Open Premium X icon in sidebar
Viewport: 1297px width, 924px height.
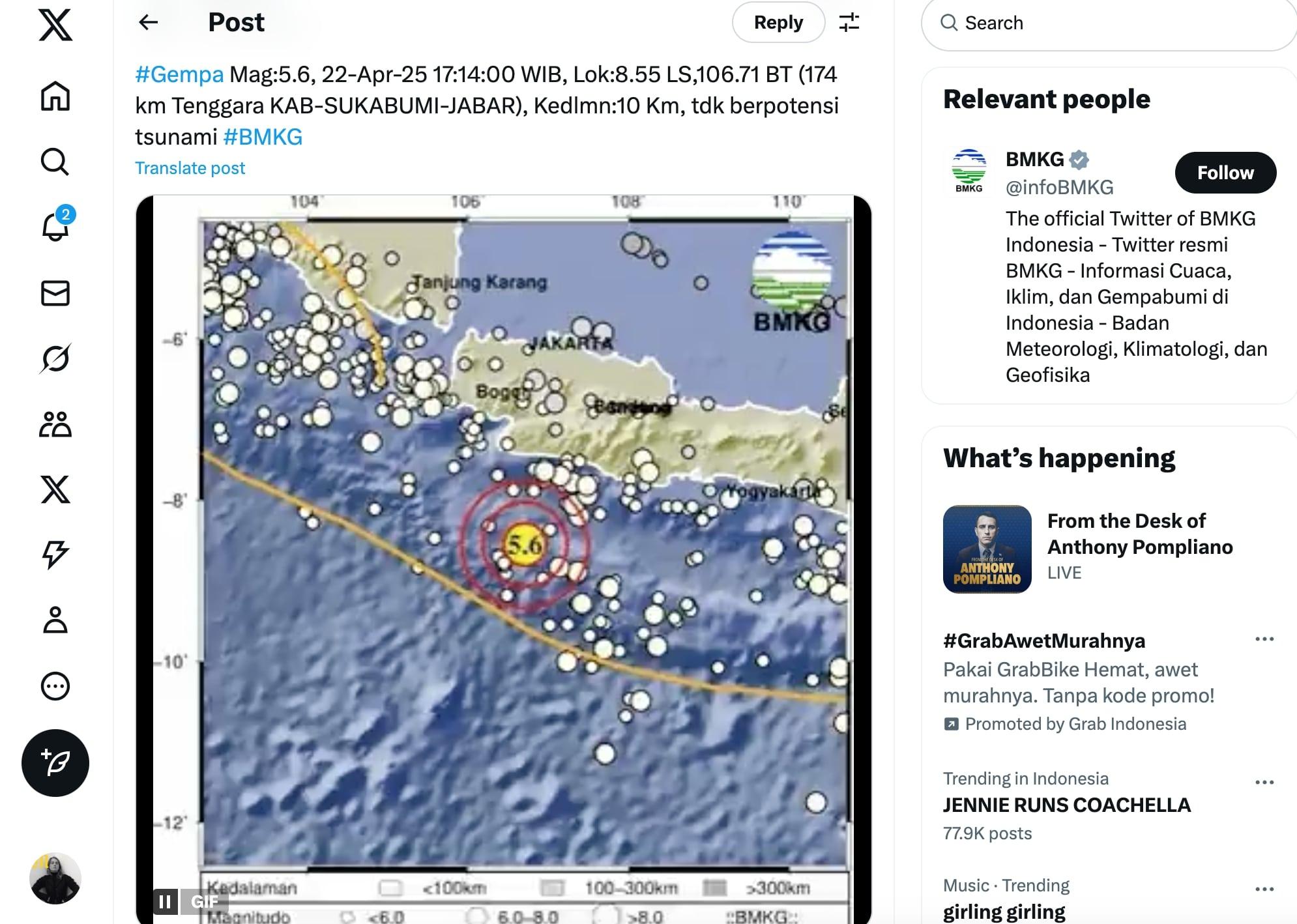click(55, 489)
